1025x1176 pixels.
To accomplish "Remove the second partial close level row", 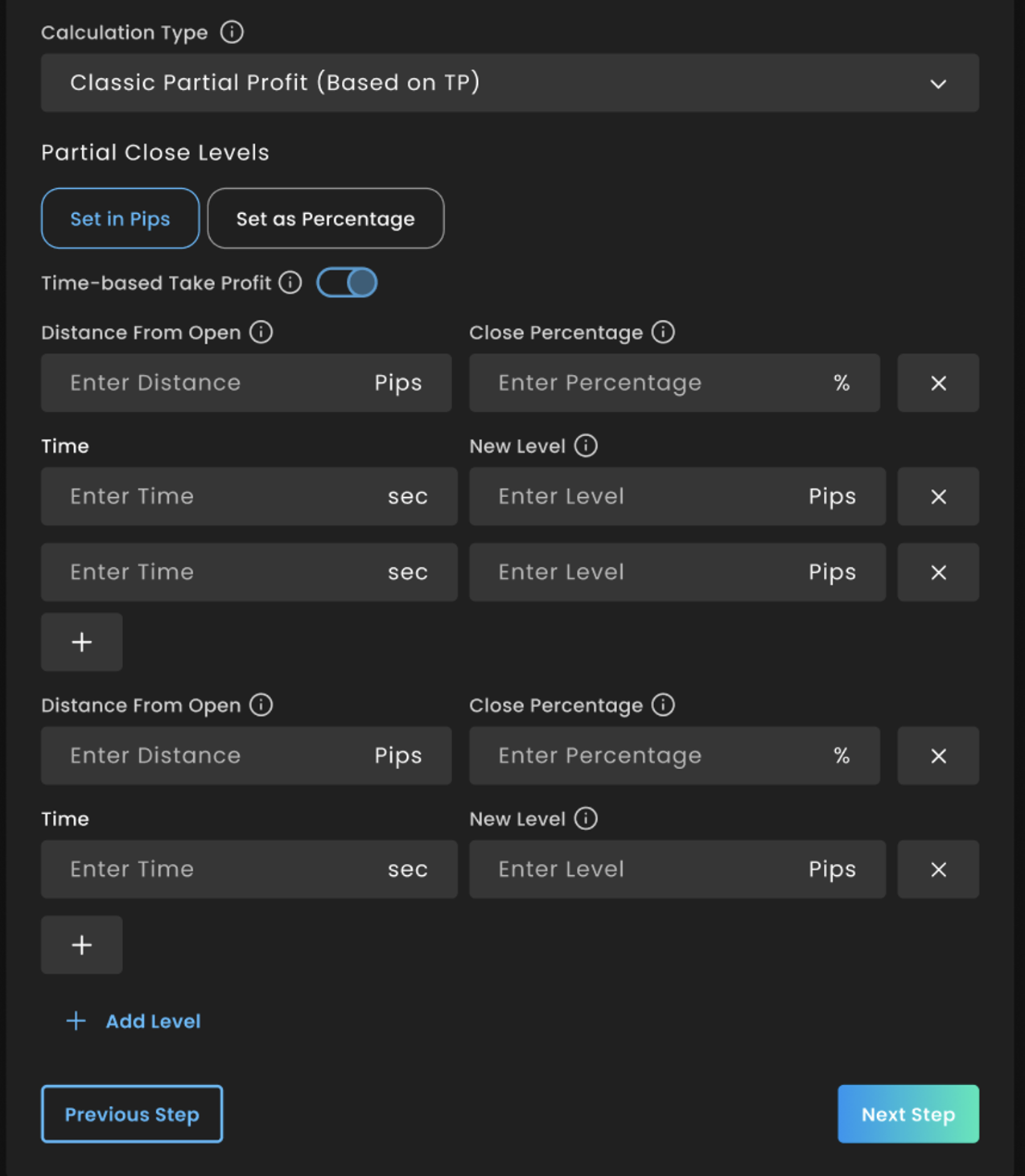I will pos(938,756).
